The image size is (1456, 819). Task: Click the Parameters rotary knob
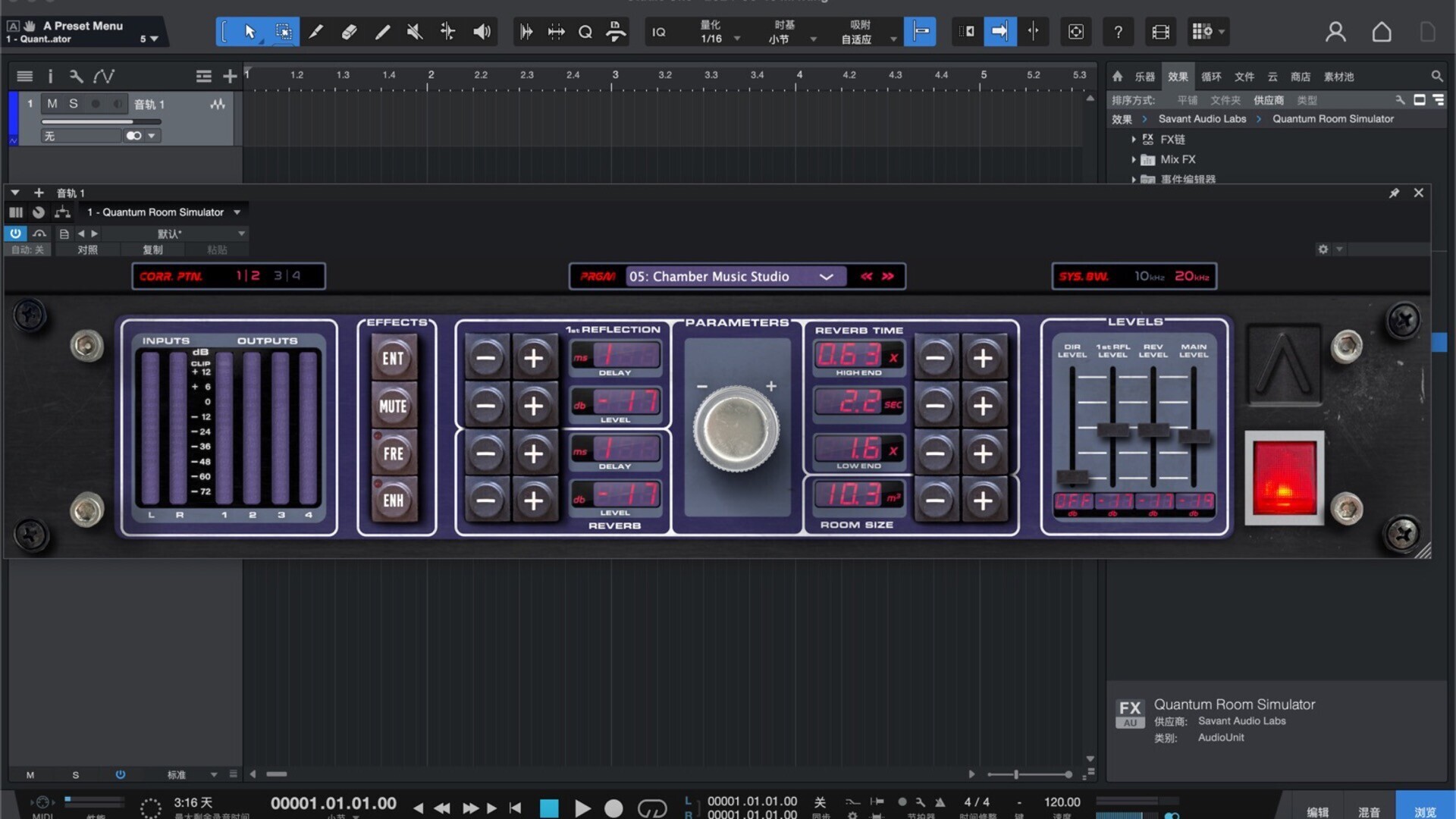click(x=736, y=428)
